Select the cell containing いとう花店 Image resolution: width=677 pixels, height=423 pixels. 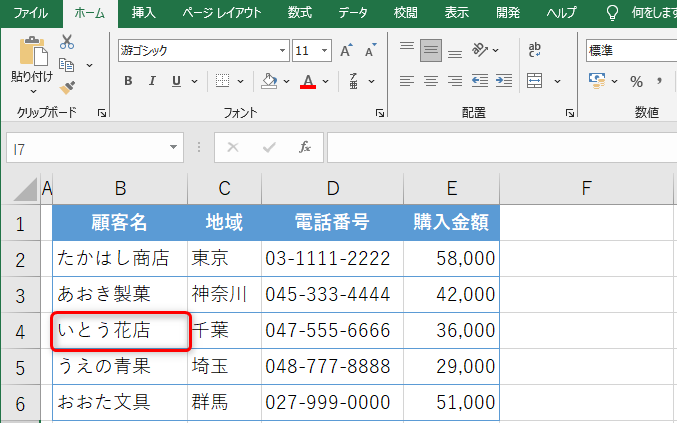[x=120, y=331]
